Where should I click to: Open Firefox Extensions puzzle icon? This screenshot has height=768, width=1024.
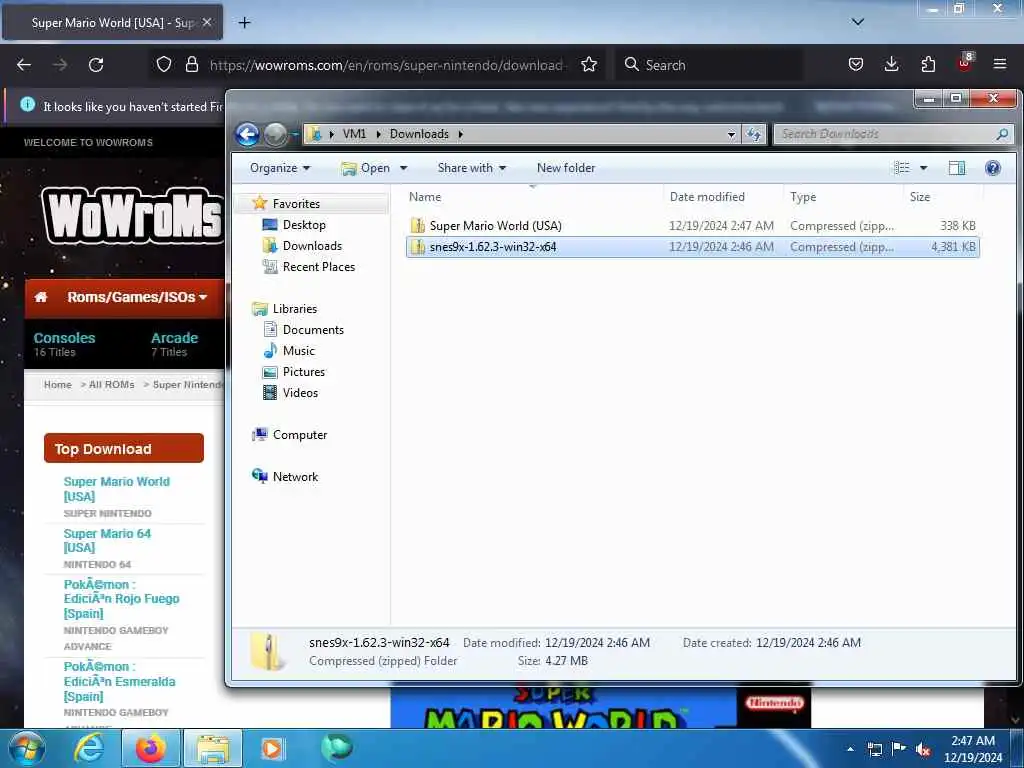point(928,64)
